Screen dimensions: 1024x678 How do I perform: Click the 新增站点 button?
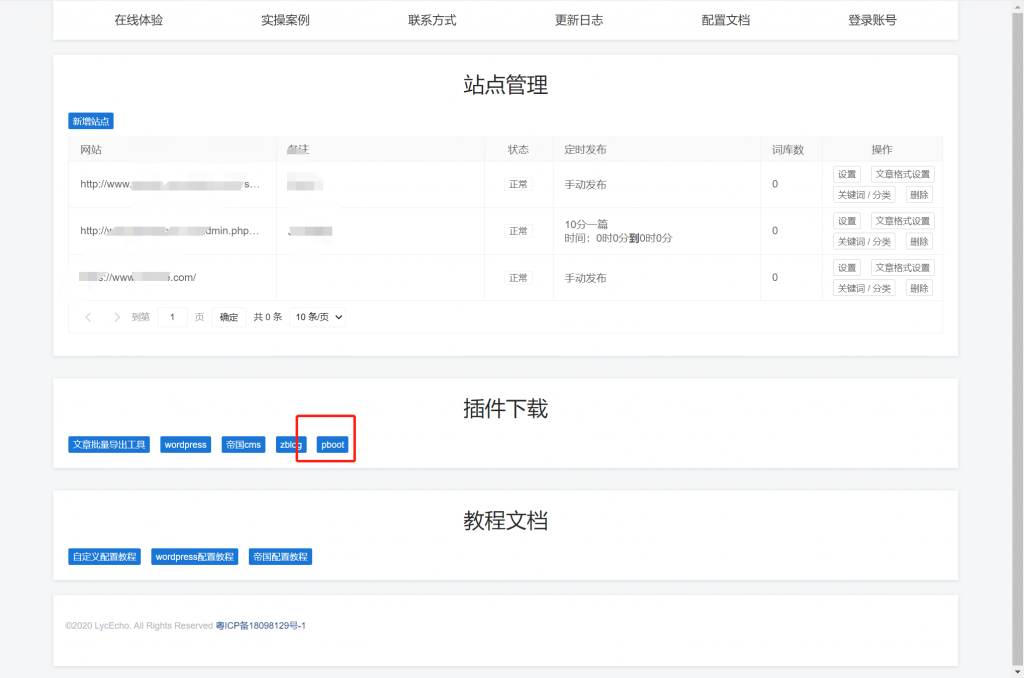coord(91,121)
